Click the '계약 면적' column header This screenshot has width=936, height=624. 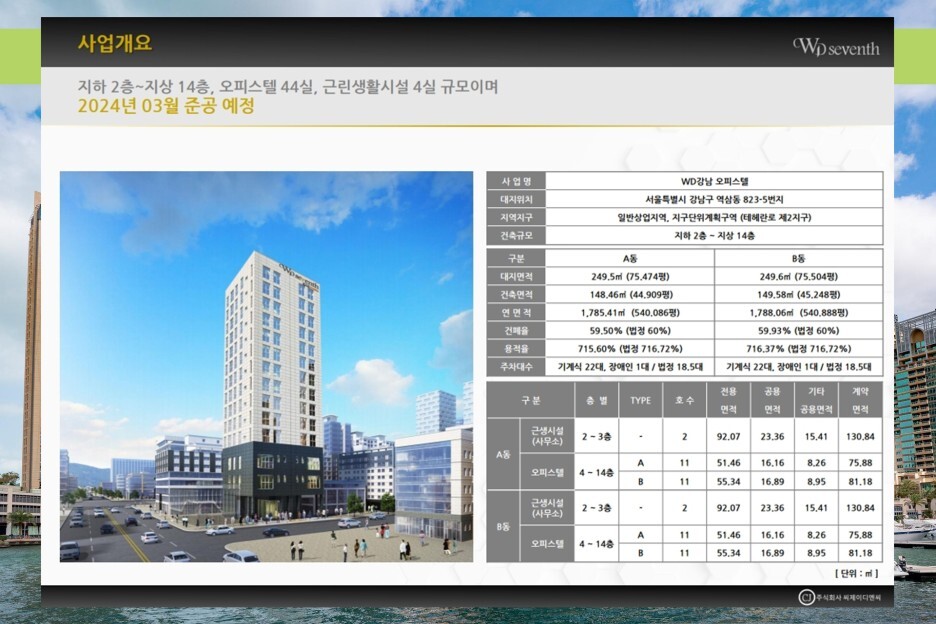[x=860, y=400]
